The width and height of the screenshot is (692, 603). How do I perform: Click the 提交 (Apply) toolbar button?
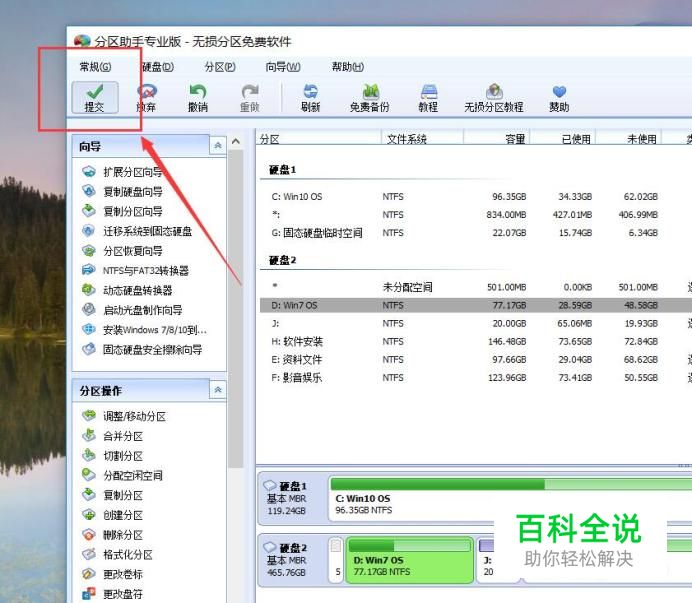coord(95,97)
